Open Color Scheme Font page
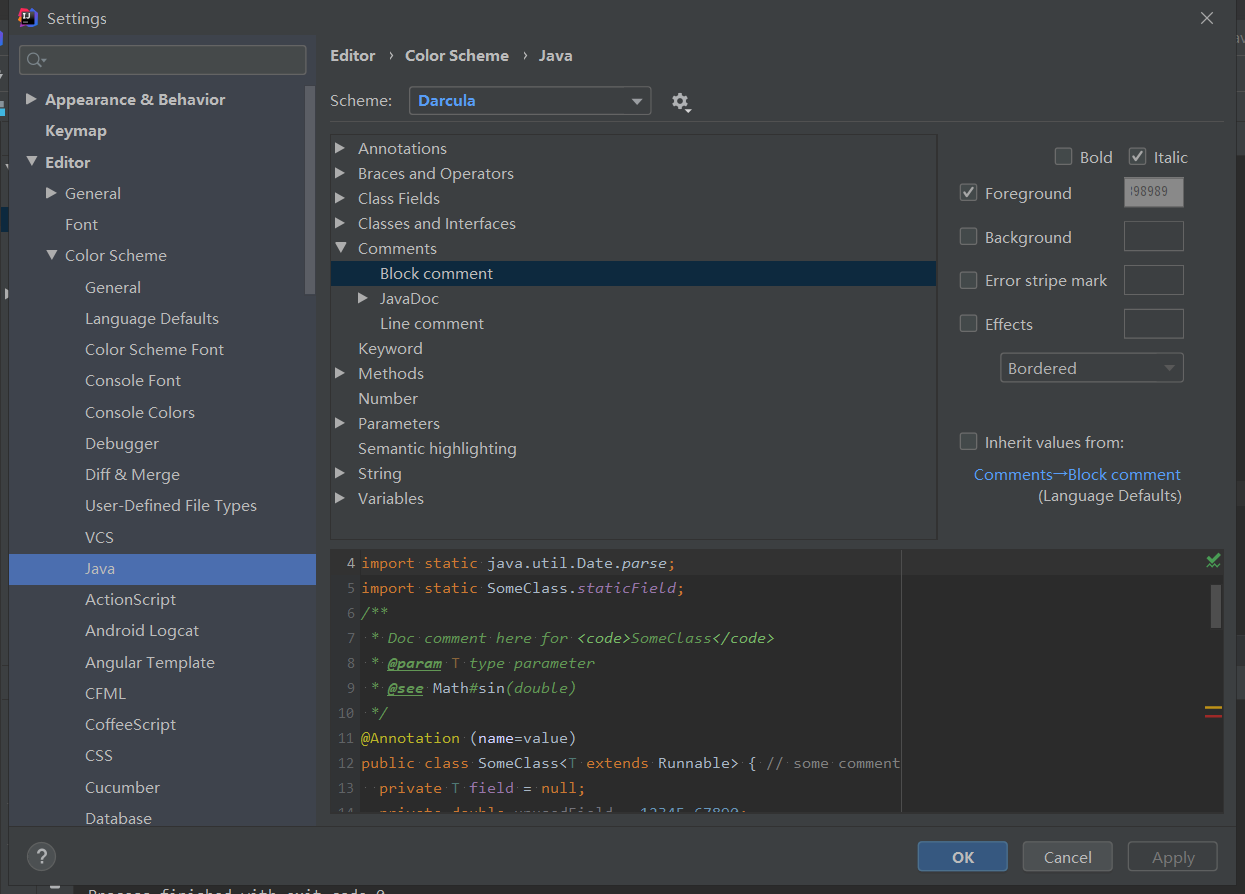Viewport: 1245px width, 894px height. pyautogui.click(x=154, y=349)
